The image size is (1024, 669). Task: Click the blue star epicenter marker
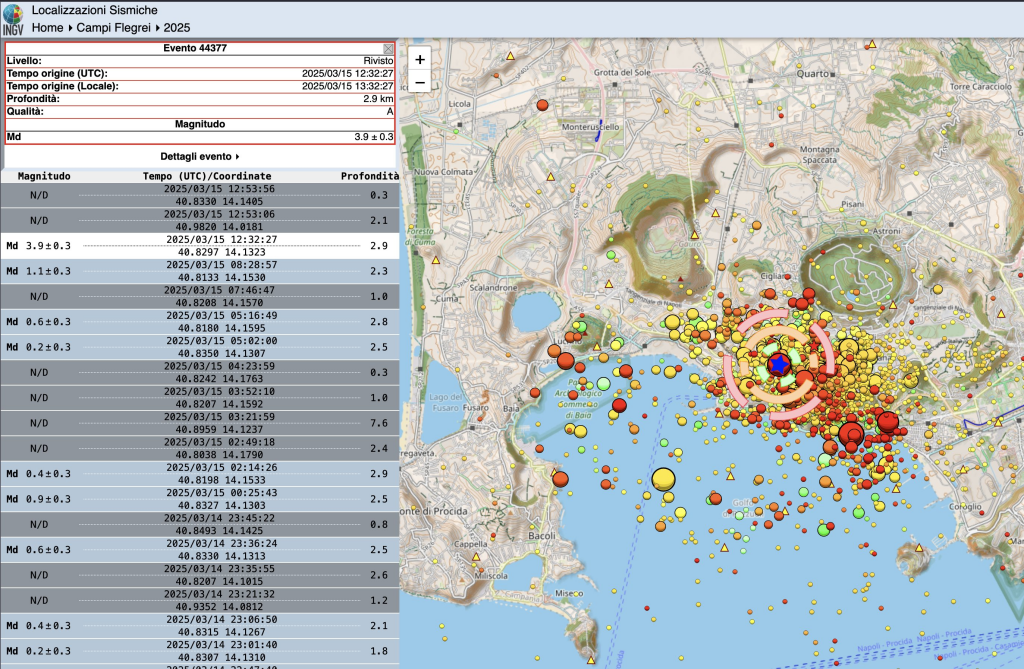pos(780,363)
